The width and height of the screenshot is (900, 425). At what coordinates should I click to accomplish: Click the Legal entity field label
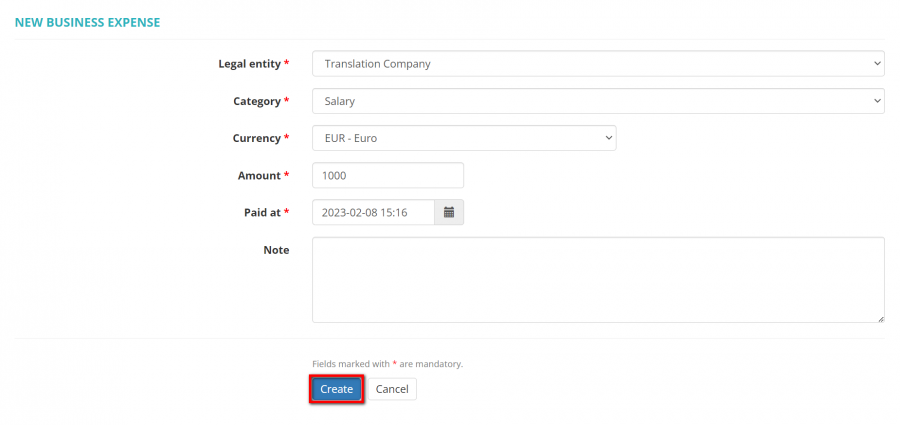coord(250,64)
